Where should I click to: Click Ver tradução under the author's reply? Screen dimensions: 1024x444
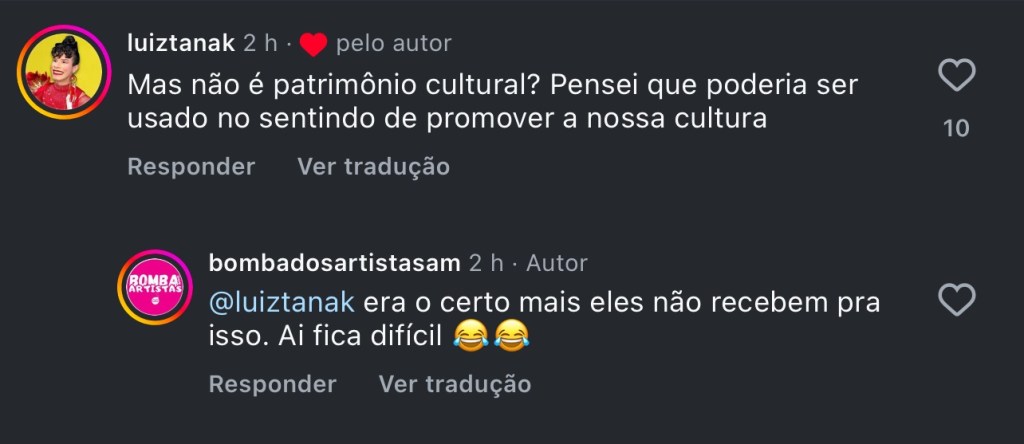tap(454, 384)
